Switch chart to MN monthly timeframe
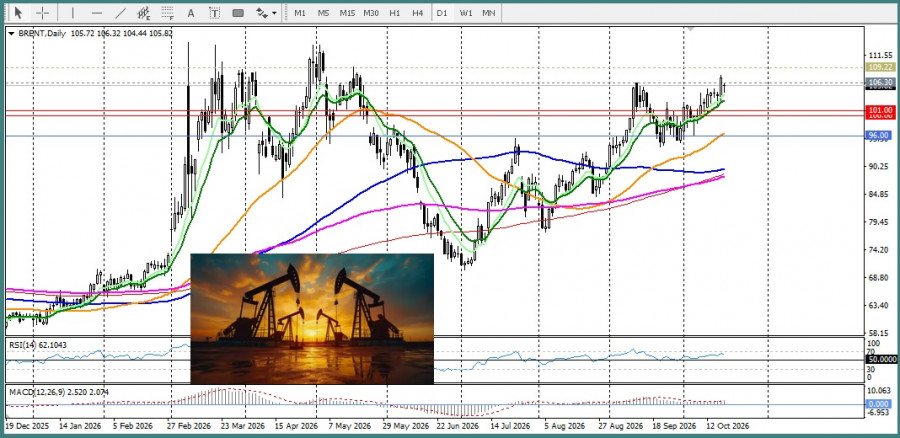The width and height of the screenshot is (900, 438). pos(488,13)
